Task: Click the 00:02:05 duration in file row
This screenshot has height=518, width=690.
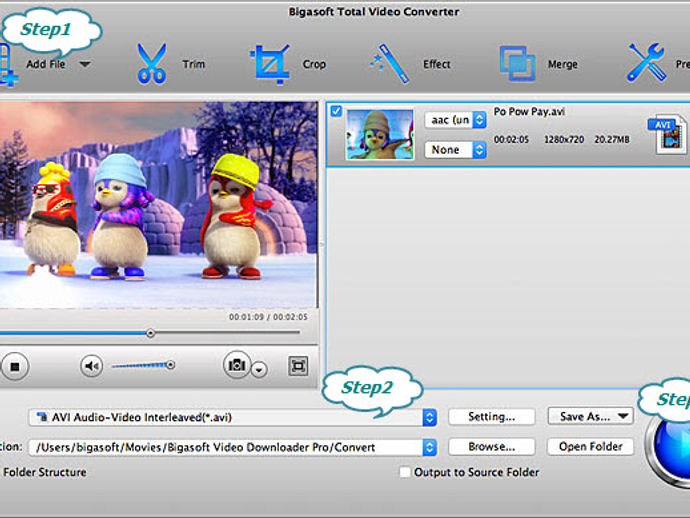Action: point(511,140)
